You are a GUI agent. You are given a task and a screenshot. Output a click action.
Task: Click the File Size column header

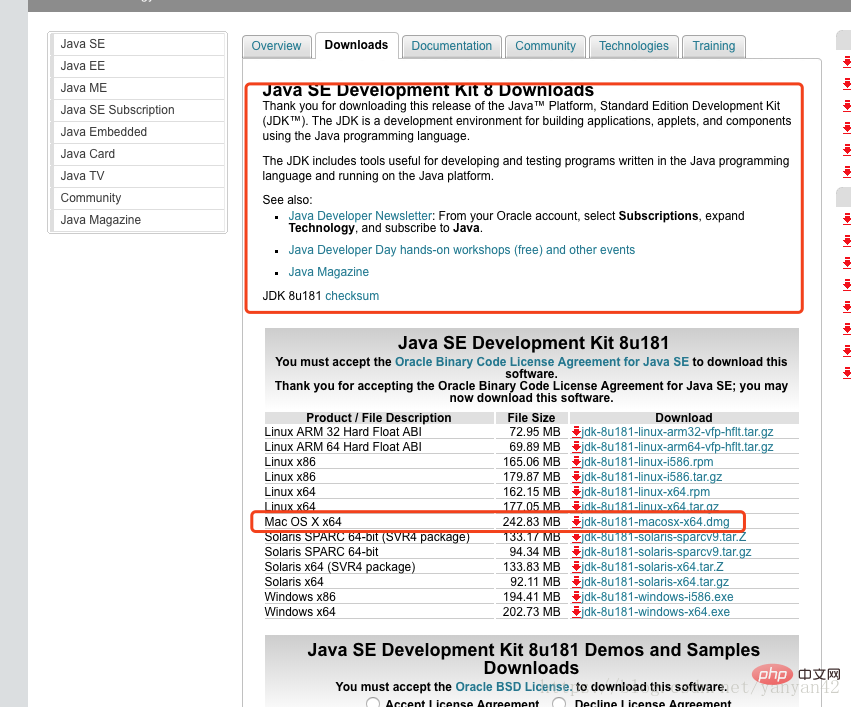[531, 418]
